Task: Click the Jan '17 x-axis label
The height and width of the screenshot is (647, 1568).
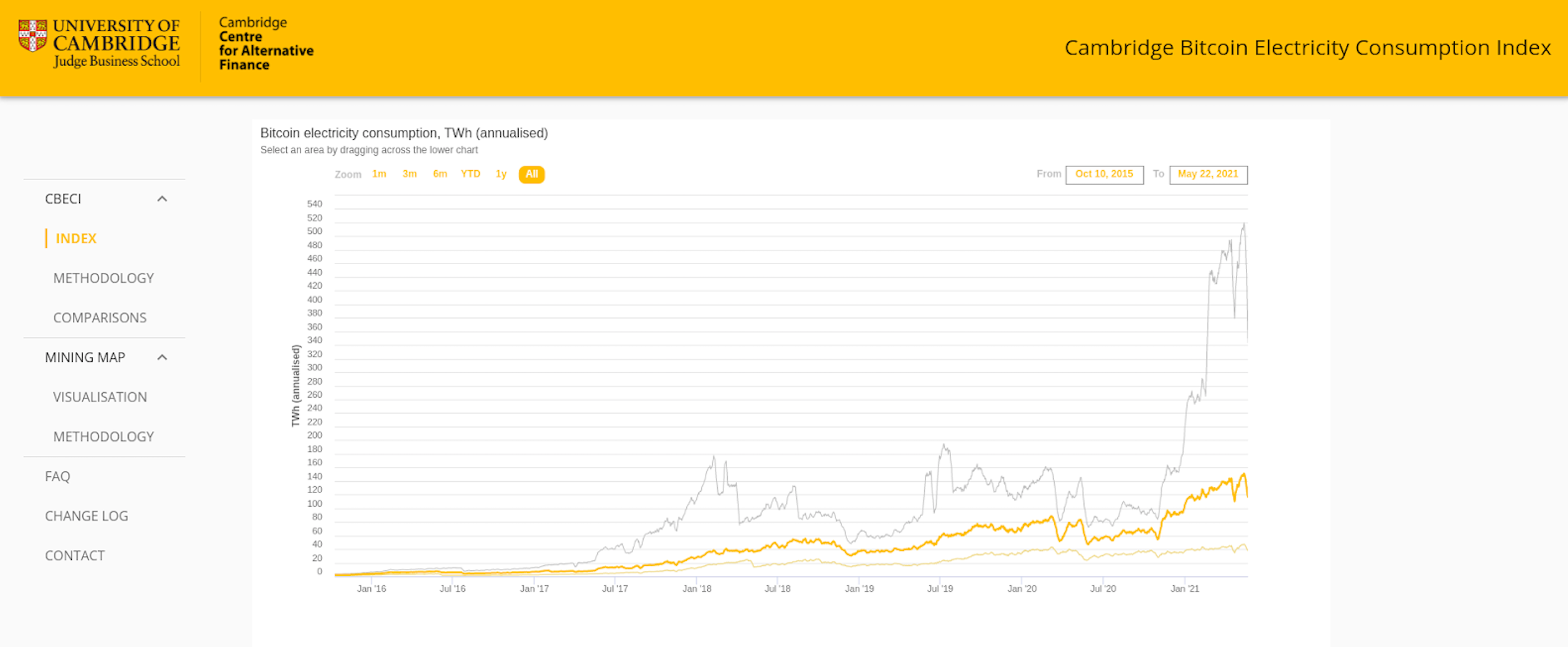Action: (x=534, y=588)
